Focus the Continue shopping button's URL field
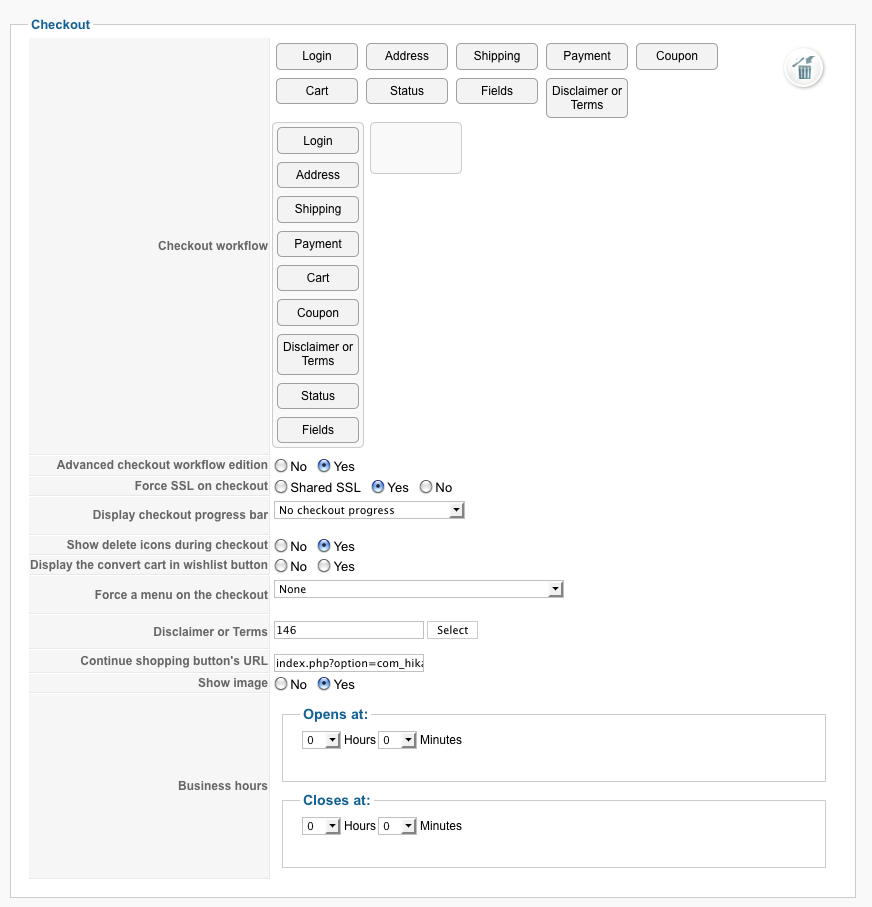 (349, 662)
